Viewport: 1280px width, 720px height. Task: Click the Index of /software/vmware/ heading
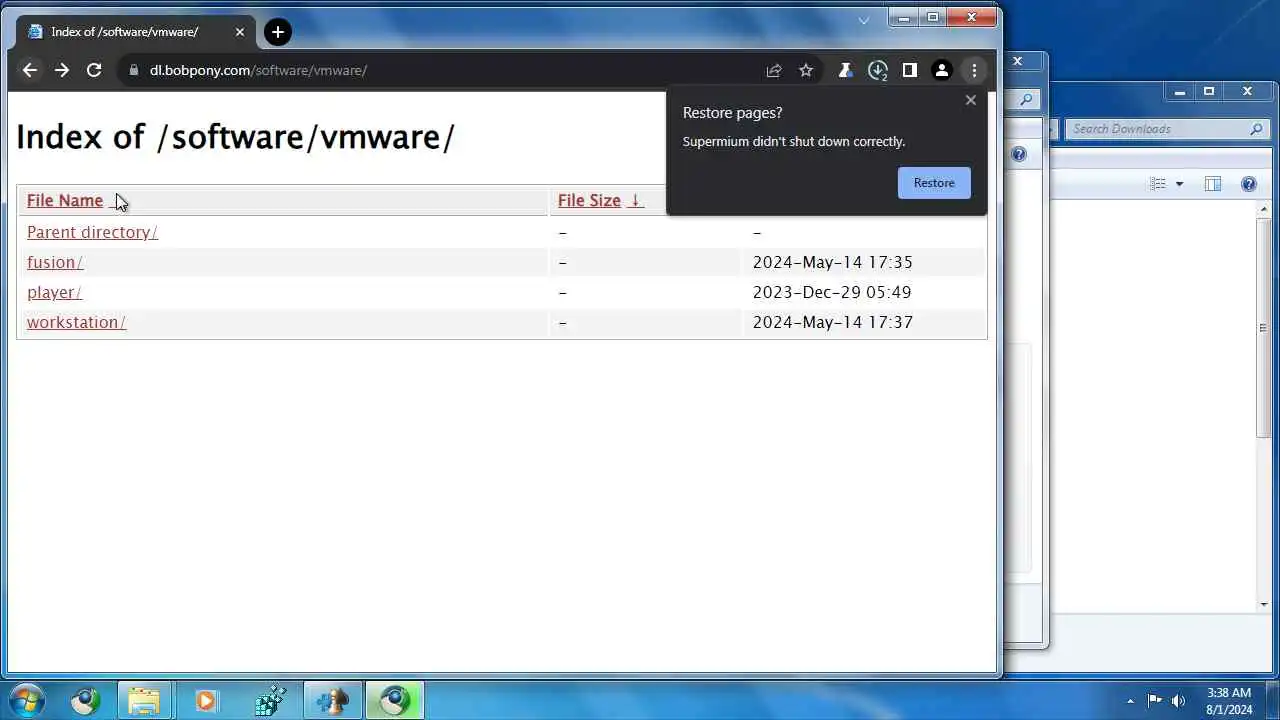pos(235,137)
